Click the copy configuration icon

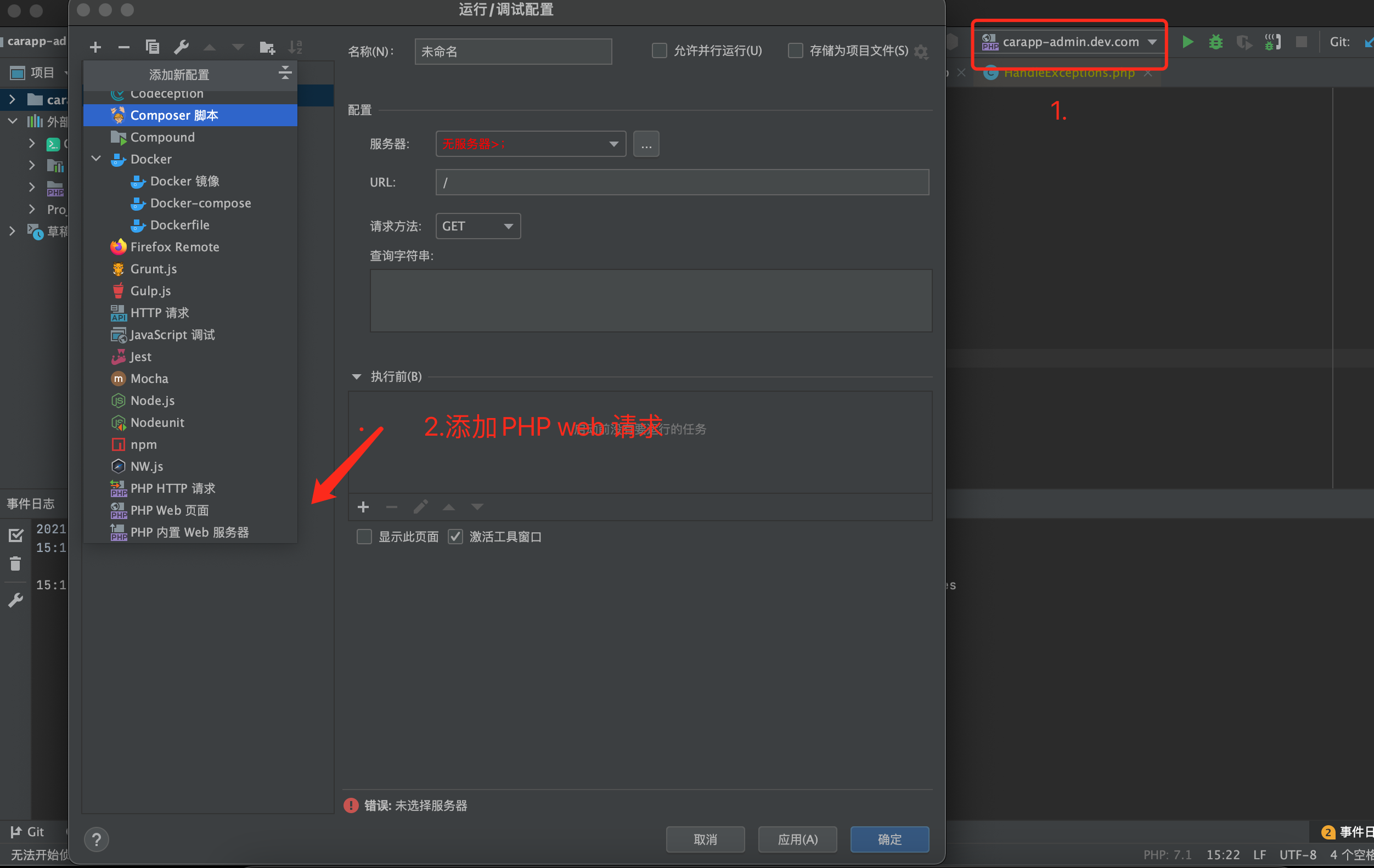[x=153, y=47]
